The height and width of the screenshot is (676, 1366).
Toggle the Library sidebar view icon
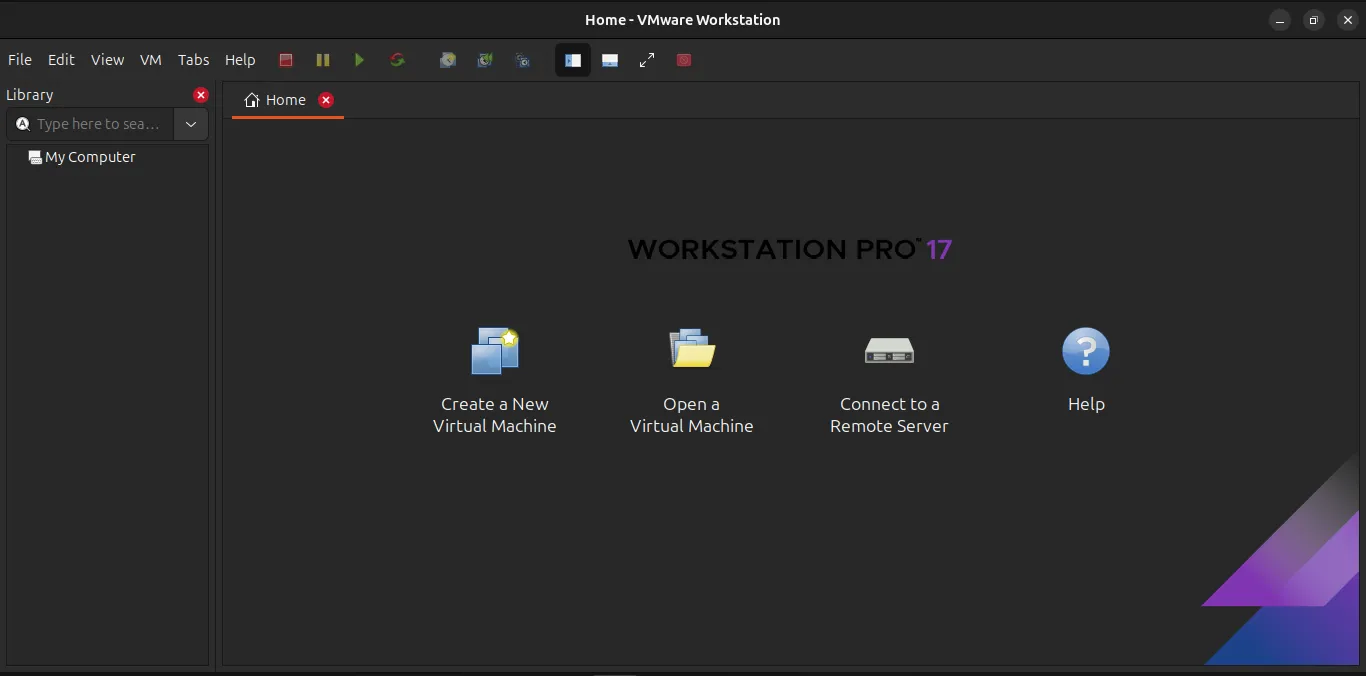click(573, 60)
